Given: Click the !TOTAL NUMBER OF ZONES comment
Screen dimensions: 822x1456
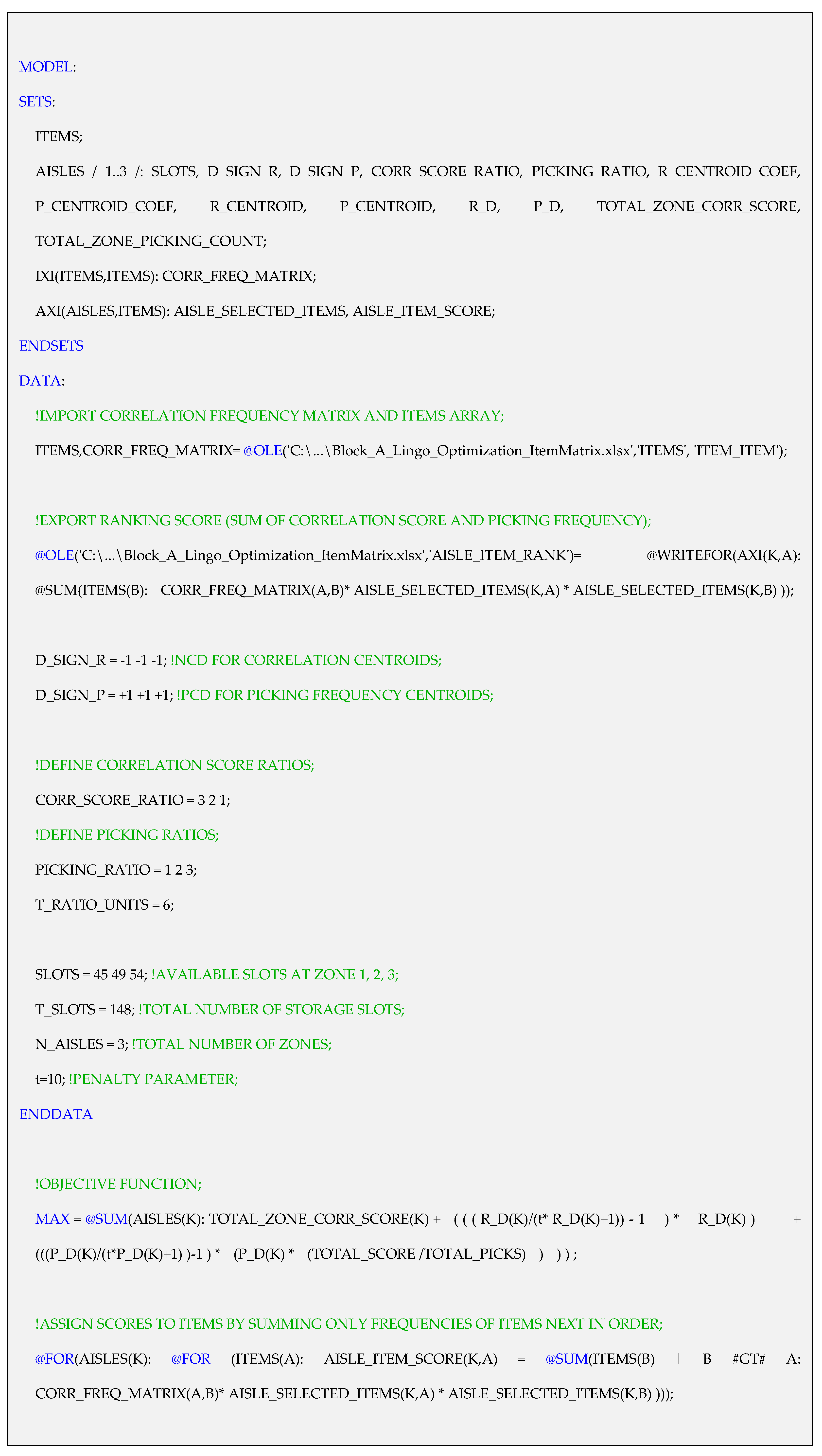Looking at the screenshot, I should pos(232,1045).
